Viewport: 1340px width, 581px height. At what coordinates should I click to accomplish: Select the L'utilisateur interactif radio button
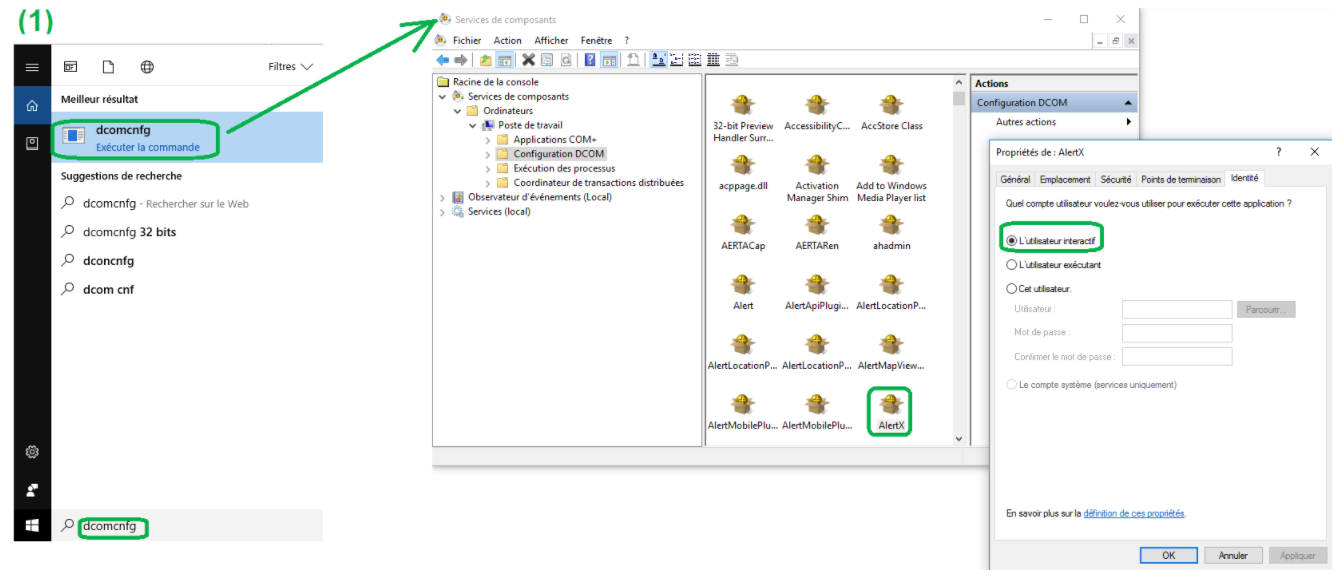tap(1011, 242)
